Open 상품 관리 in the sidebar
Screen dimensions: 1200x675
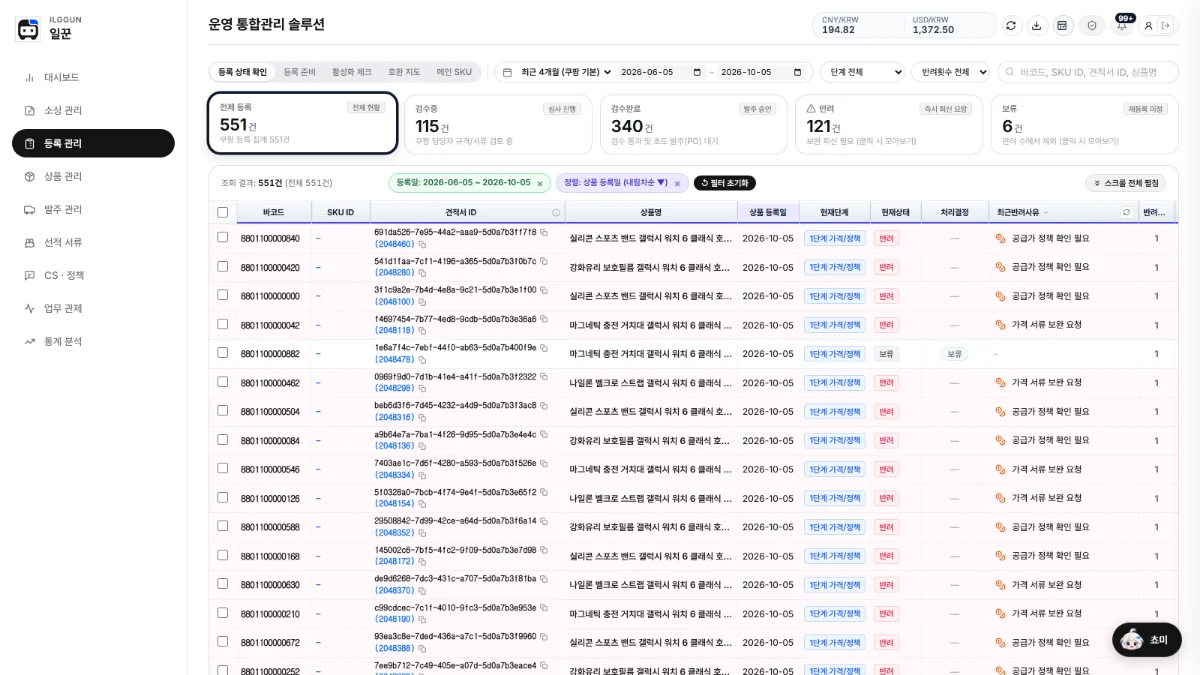[93, 176]
